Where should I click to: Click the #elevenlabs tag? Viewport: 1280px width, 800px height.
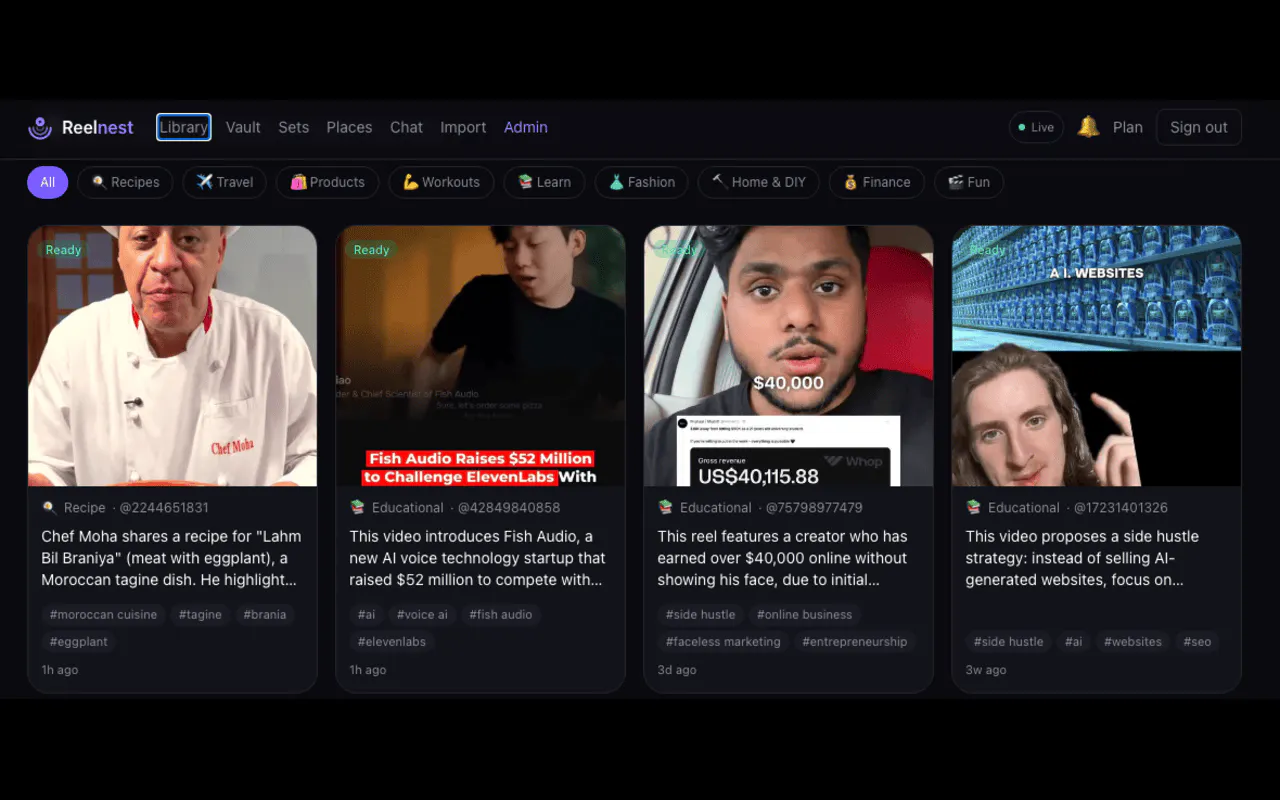click(392, 642)
